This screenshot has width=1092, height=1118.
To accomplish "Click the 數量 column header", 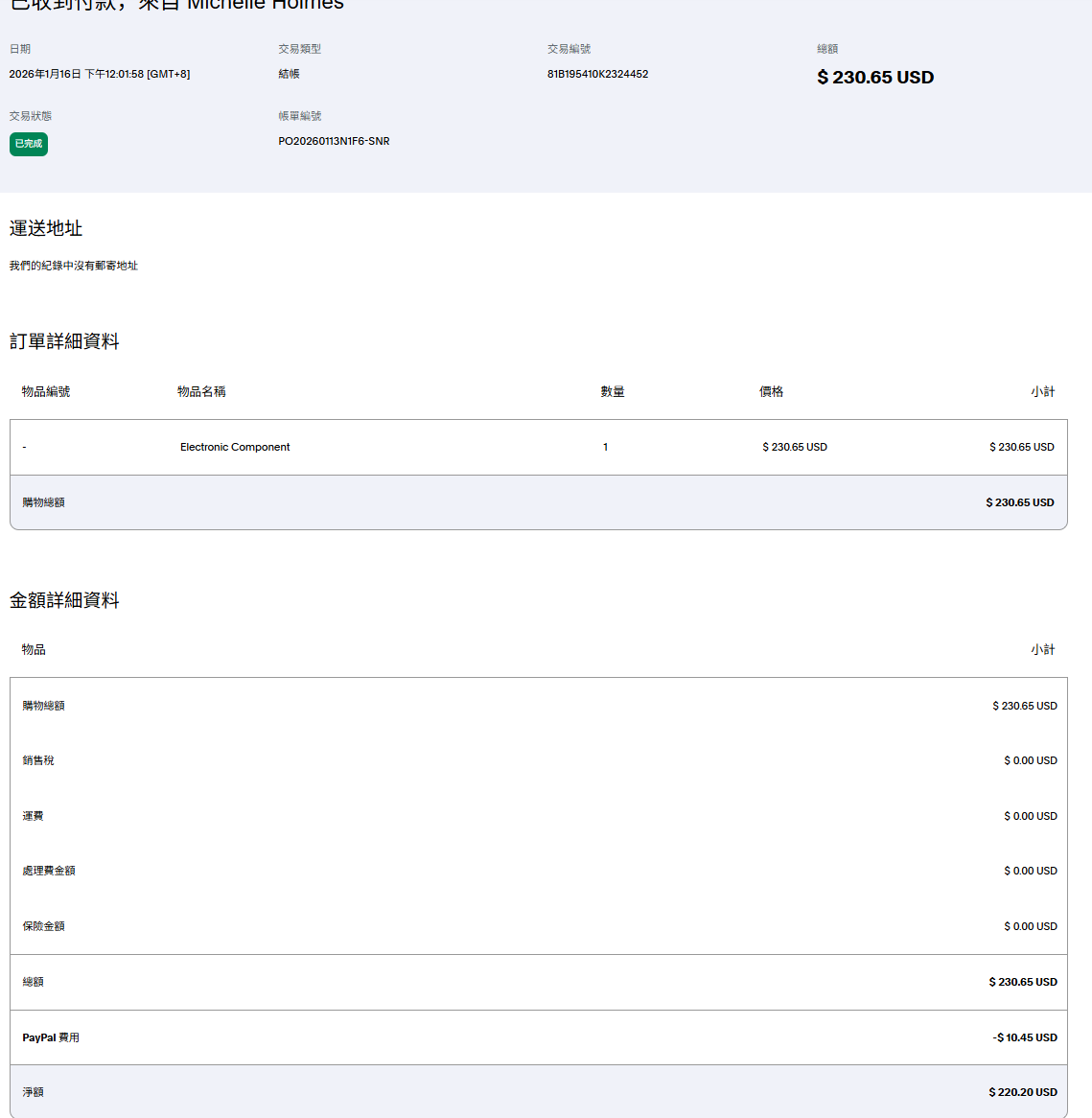I will (x=613, y=391).
